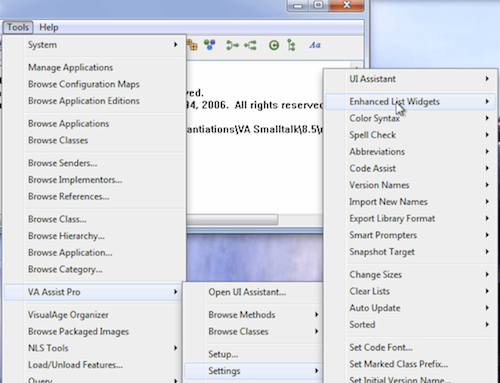Open the Color Syntax submenu
Image resolution: width=500 pixels, height=383 pixels.
coord(410,118)
